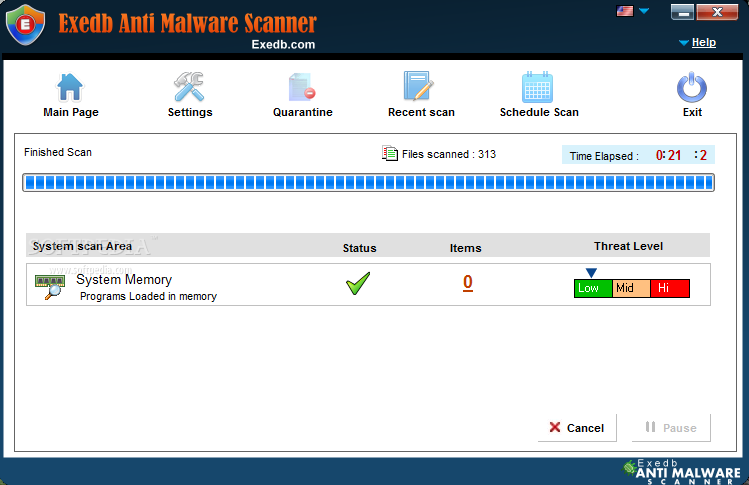Click the System Memory row title

(x=124, y=280)
